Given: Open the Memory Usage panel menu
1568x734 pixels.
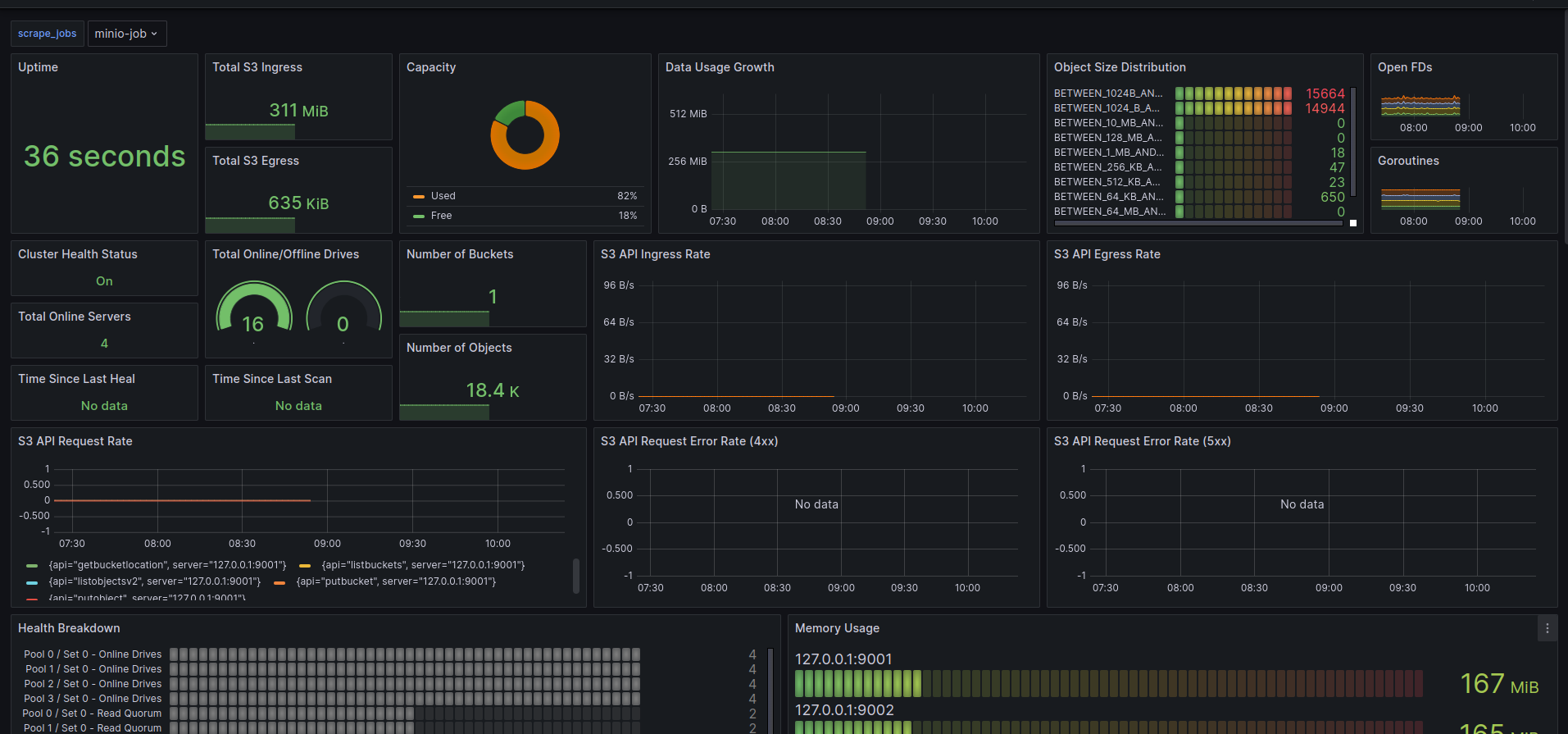Looking at the screenshot, I should coord(1547,628).
